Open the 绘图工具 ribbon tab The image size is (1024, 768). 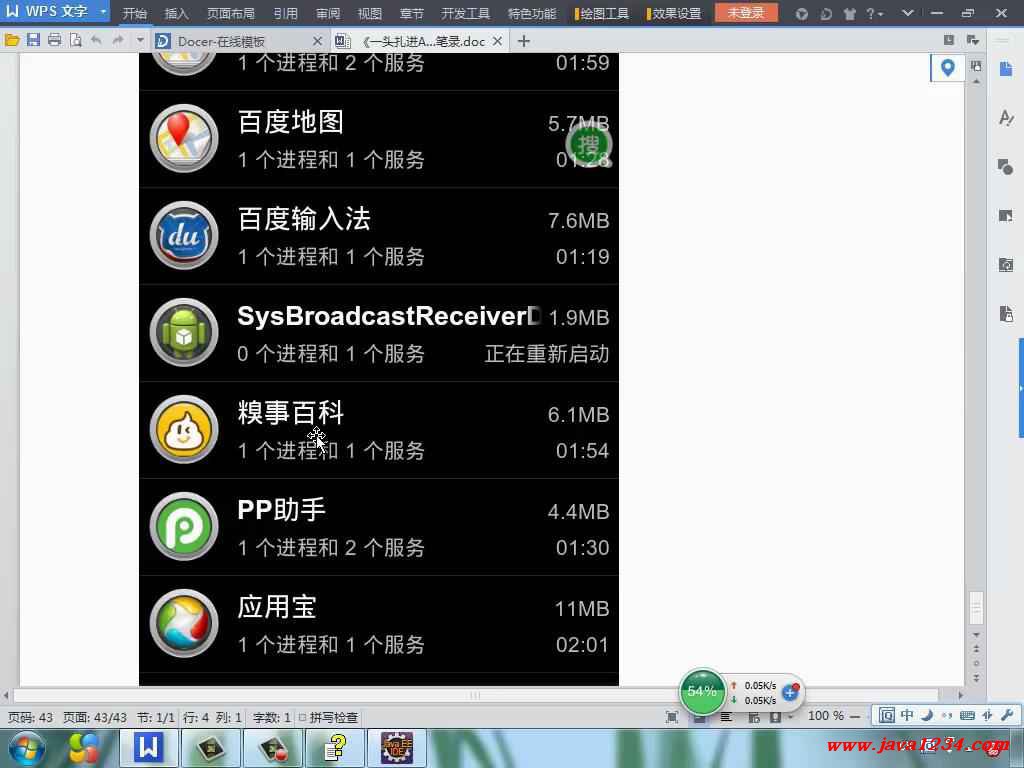[602, 13]
